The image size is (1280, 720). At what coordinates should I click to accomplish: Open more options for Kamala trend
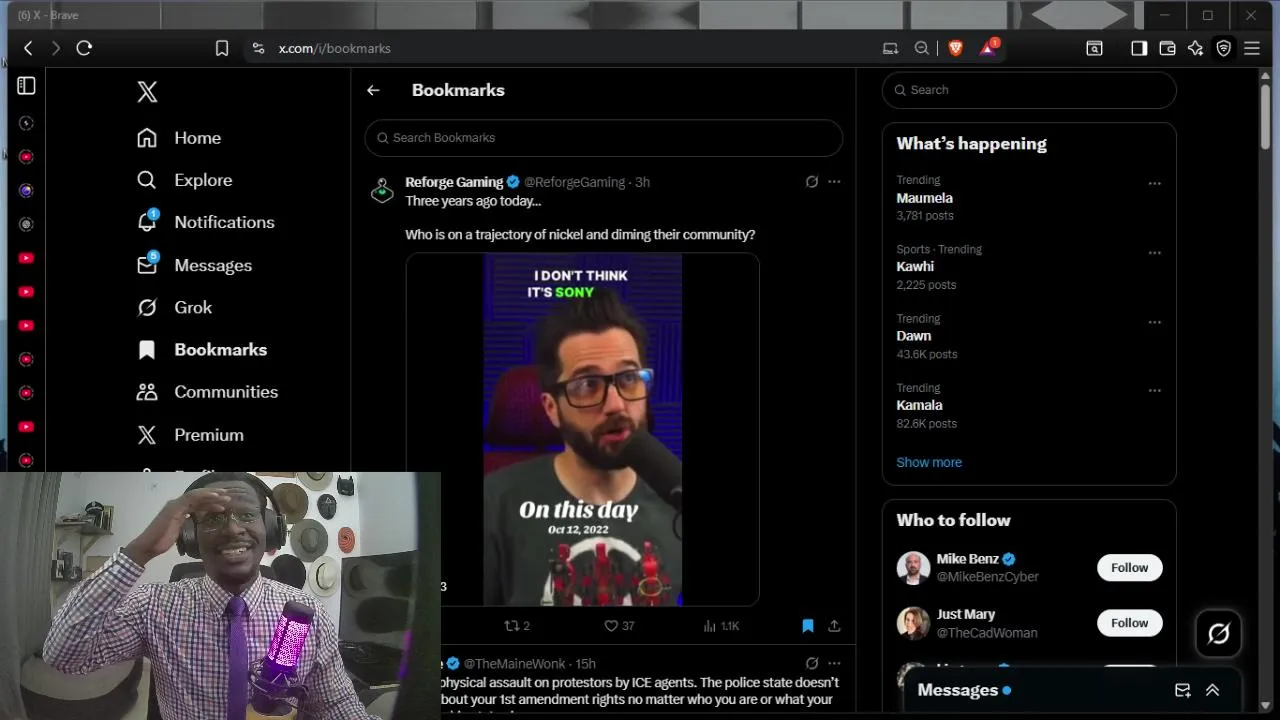(1155, 391)
